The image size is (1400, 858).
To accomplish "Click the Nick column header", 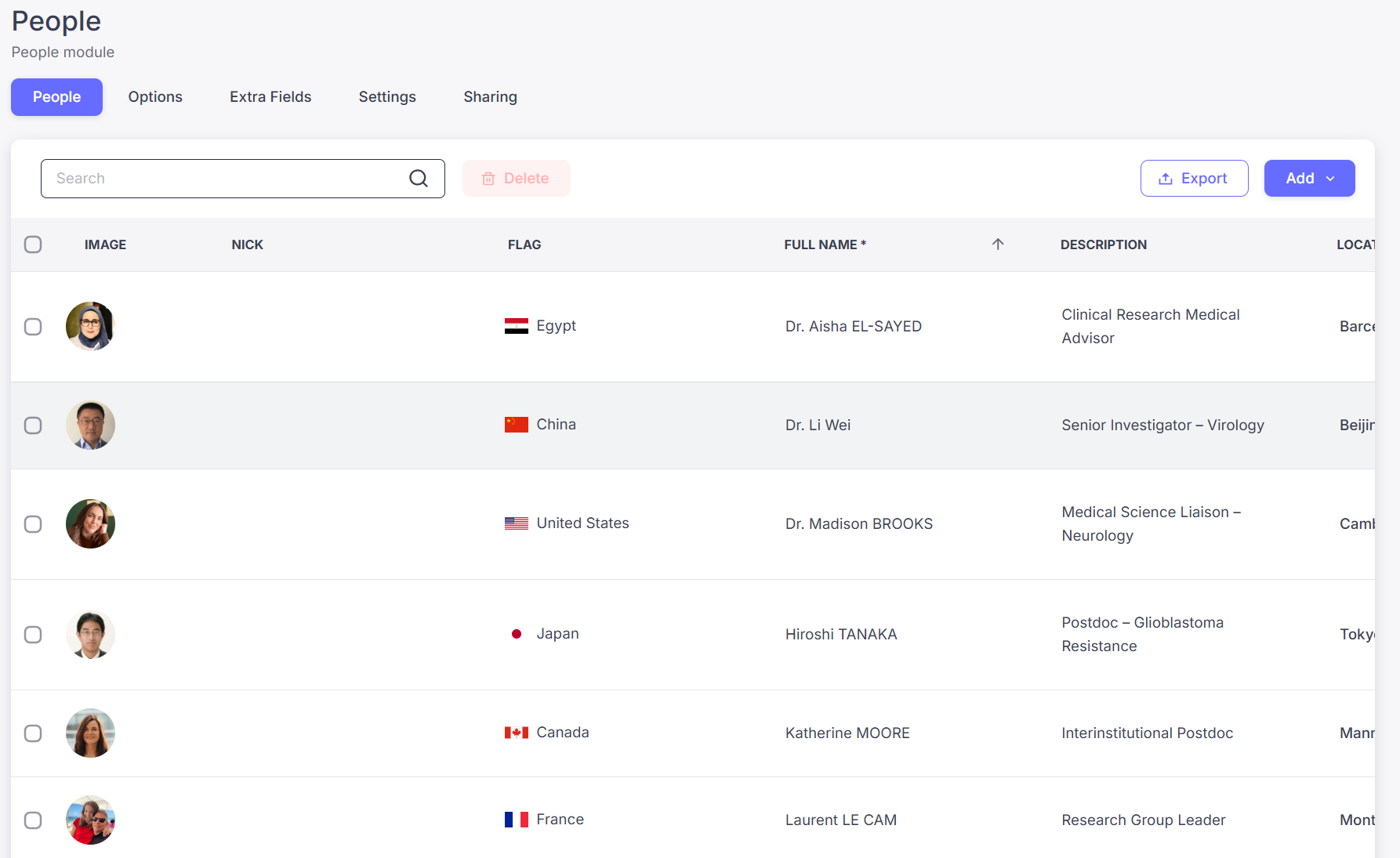I will click(247, 244).
